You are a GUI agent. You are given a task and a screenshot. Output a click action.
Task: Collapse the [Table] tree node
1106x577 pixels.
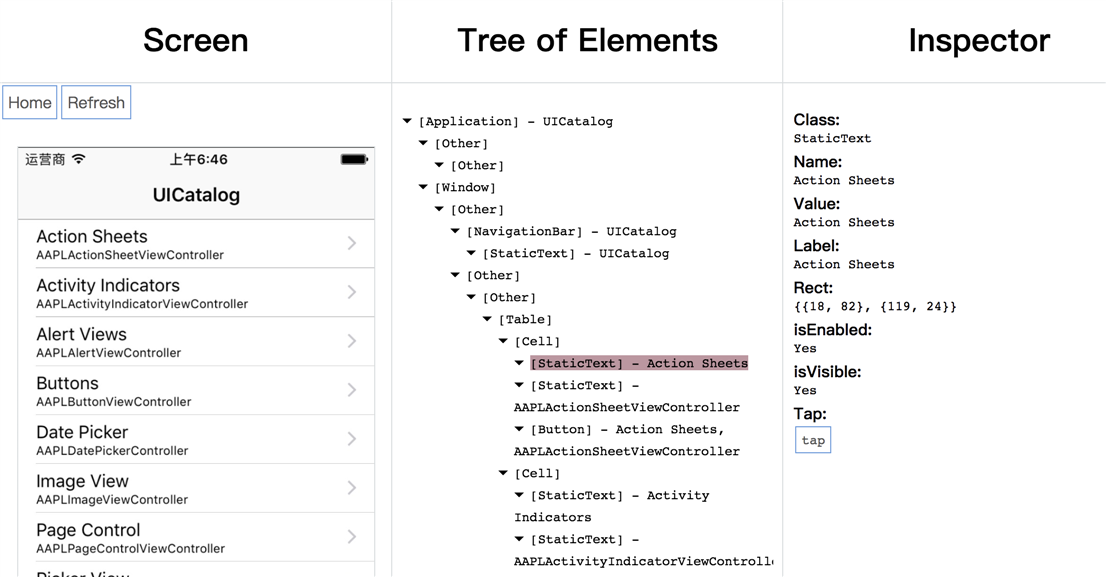[x=487, y=320]
